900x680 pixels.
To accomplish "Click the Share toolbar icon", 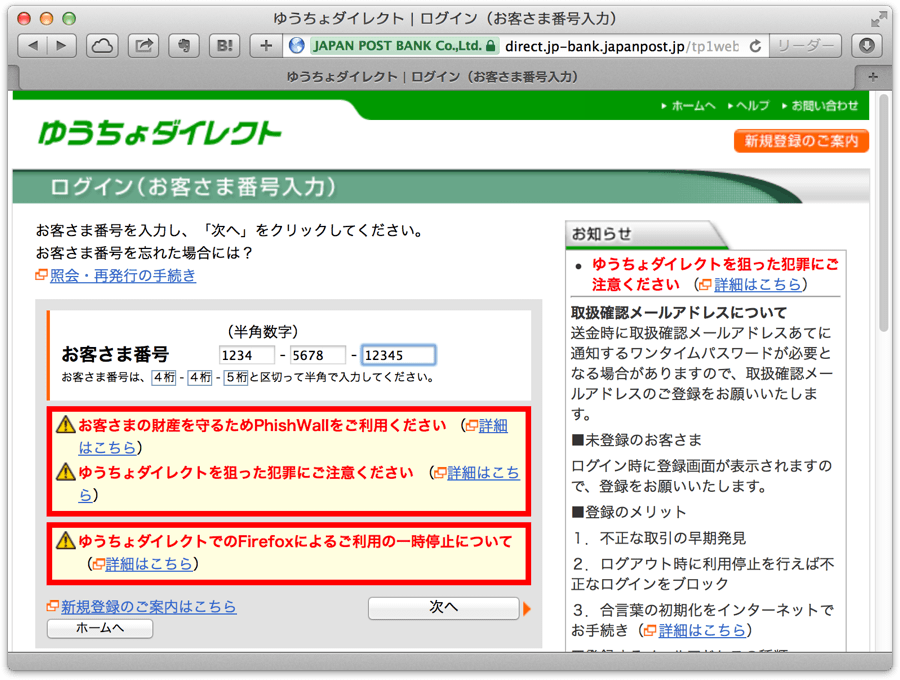I will tap(143, 45).
